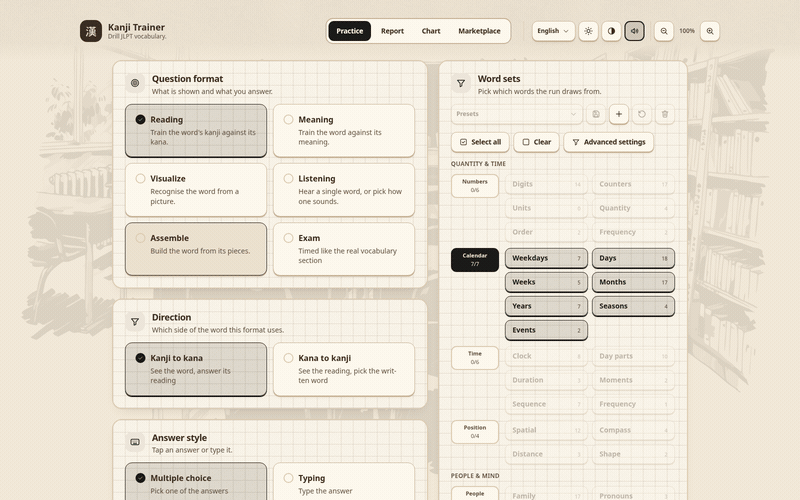Click the Direction section funnel icon

pyautogui.click(x=135, y=321)
